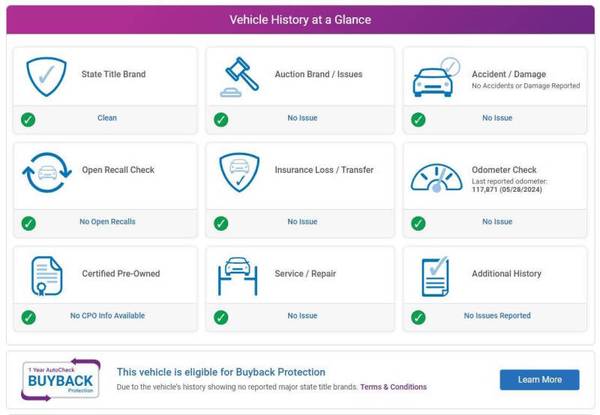600x415 pixels.
Task: Click green checkmark beside Clean status
Action: [x=28, y=120]
